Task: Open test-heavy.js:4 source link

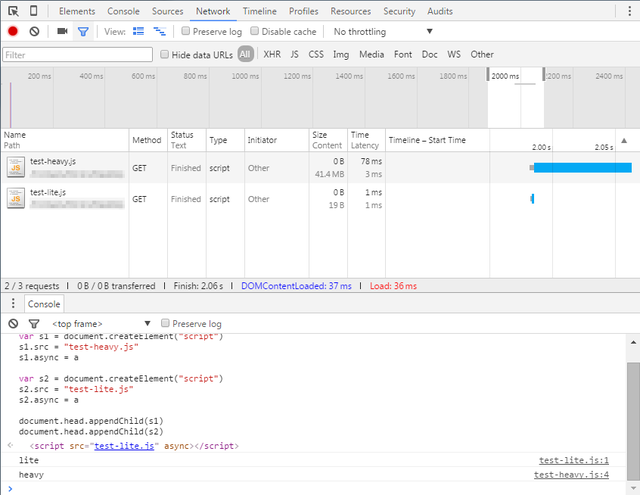Action: tap(571, 475)
